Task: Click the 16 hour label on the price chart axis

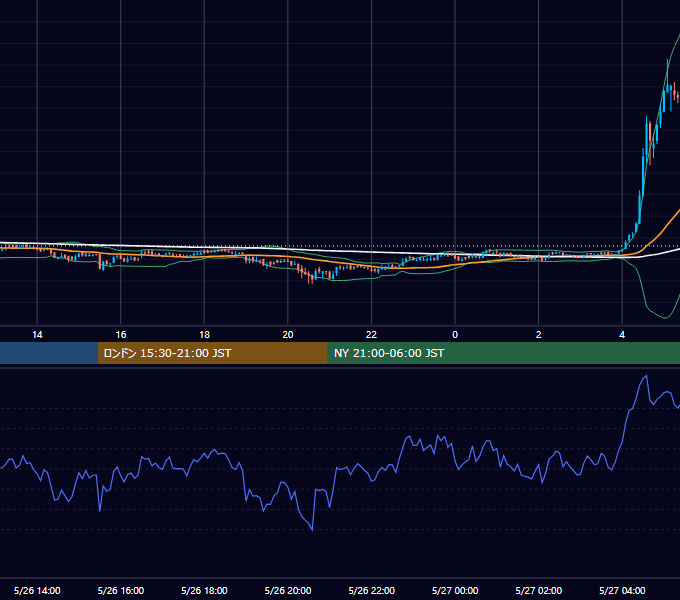Action: [x=121, y=335]
